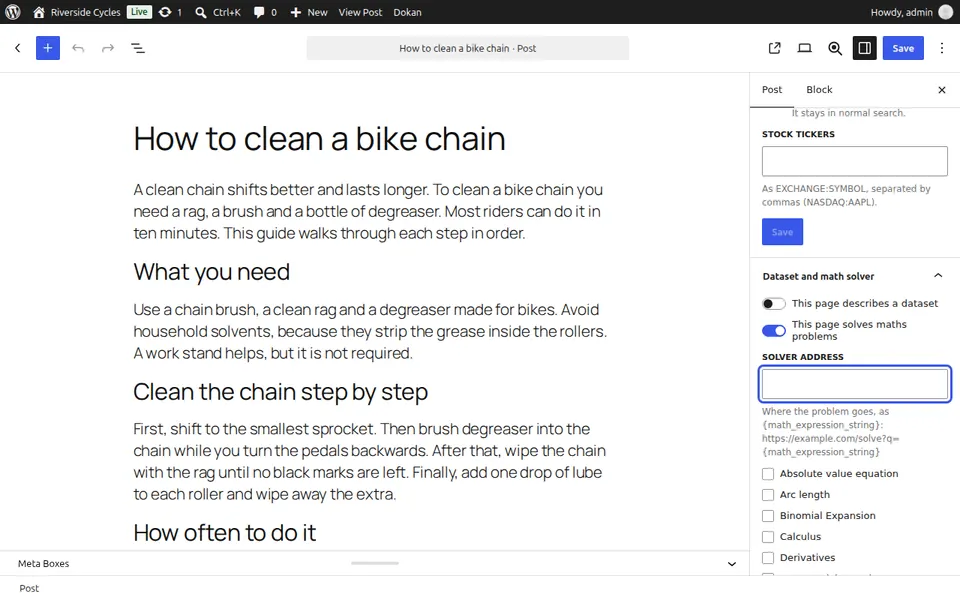Switch to the Block tab
Screen dimensions: 960x600
tap(819, 90)
